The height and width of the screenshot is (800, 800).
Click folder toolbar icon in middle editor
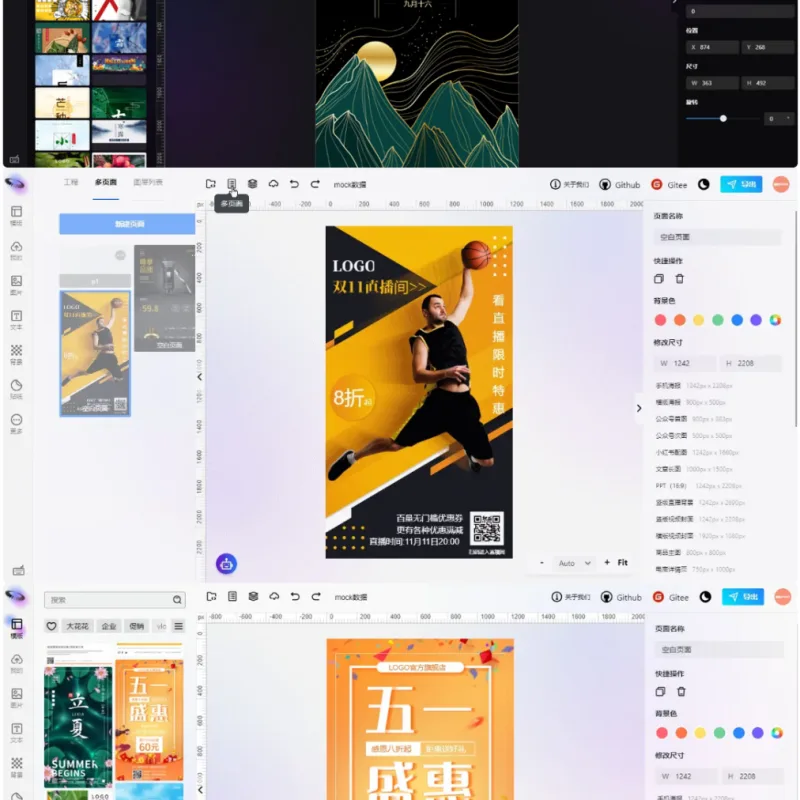point(211,184)
